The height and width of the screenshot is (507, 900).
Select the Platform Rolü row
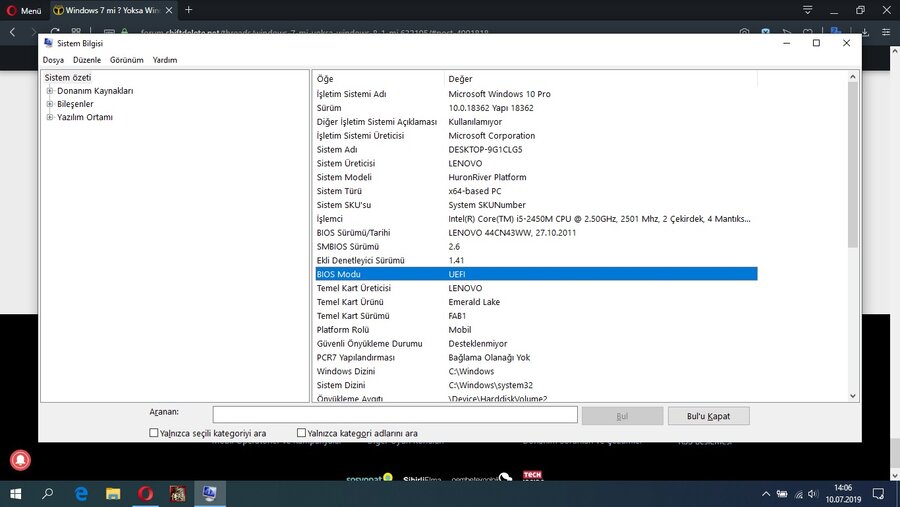coord(536,330)
